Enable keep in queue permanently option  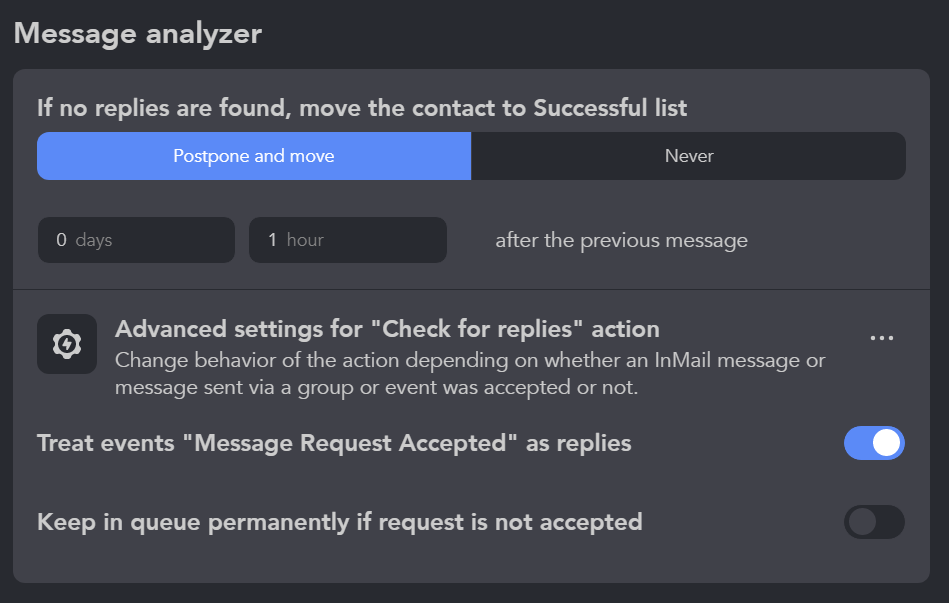pyautogui.click(x=874, y=522)
